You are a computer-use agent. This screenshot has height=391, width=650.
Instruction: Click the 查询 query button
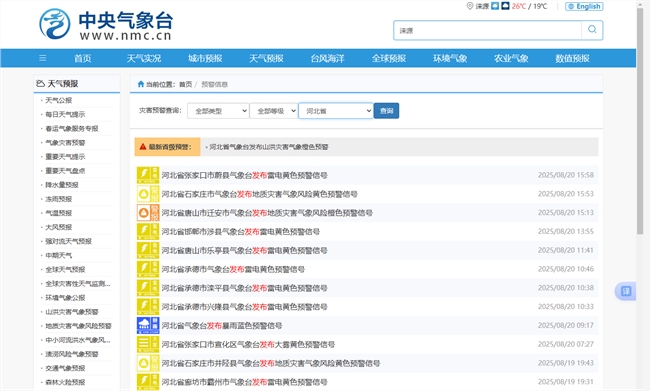pos(386,111)
